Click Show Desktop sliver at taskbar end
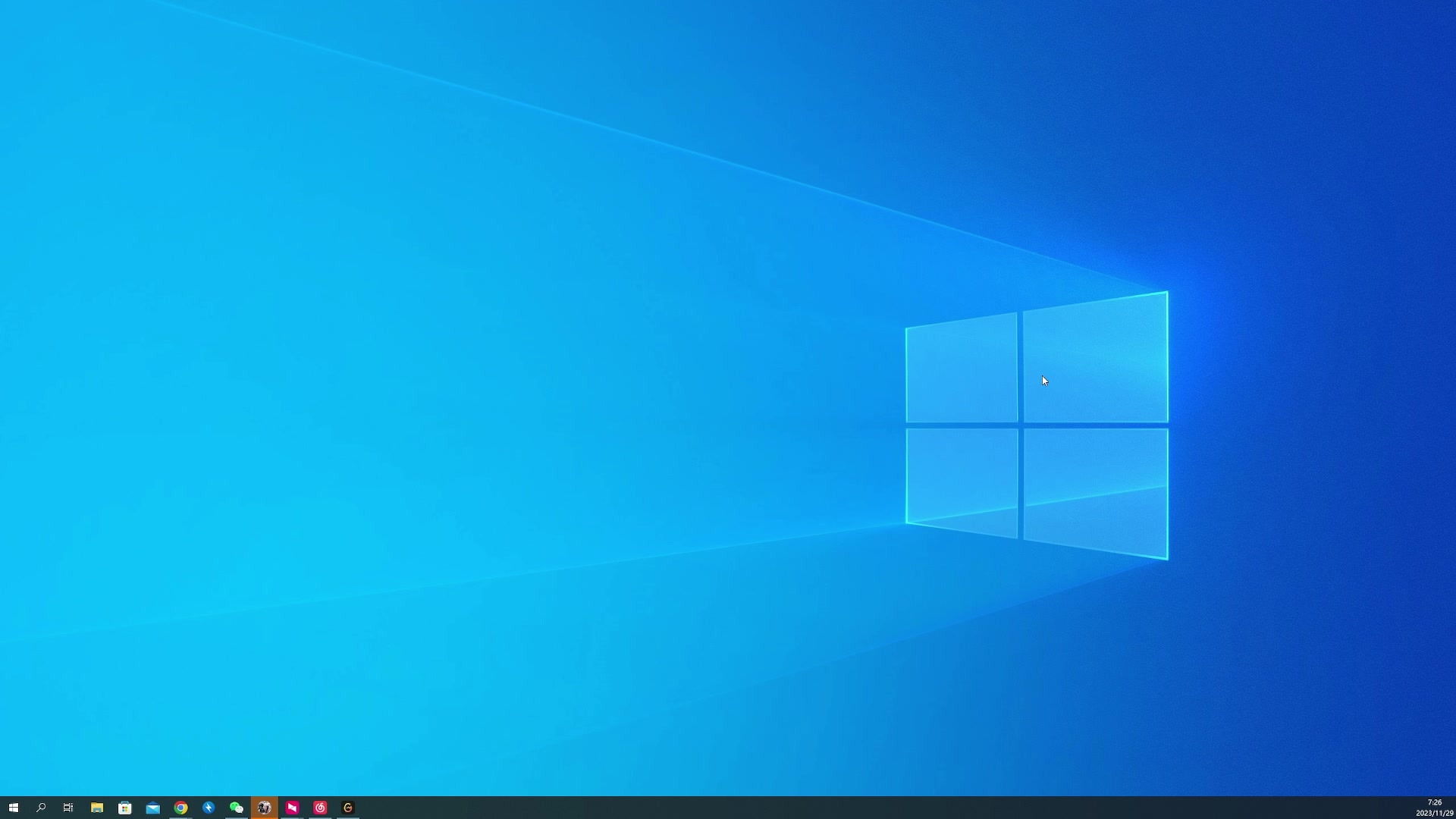 point(1454,808)
